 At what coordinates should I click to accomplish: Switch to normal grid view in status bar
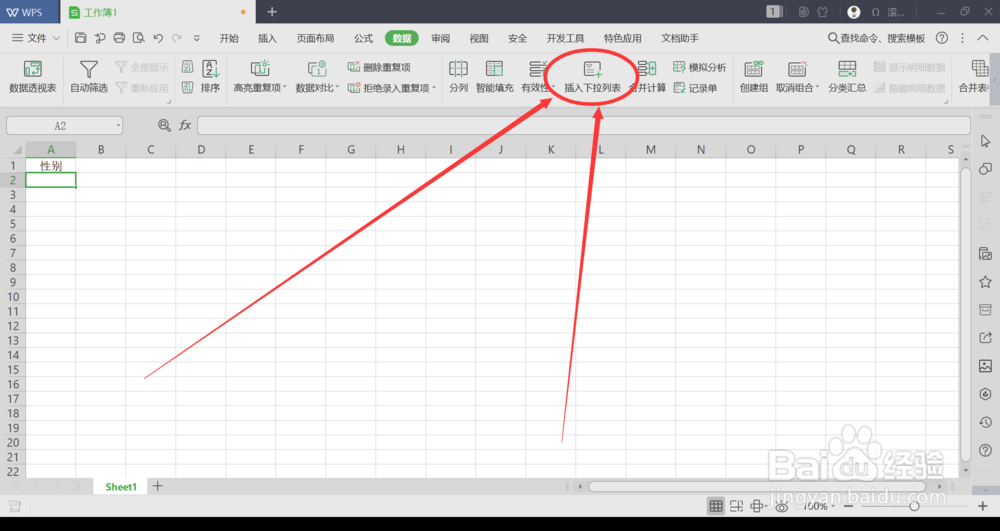pyautogui.click(x=716, y=506)
